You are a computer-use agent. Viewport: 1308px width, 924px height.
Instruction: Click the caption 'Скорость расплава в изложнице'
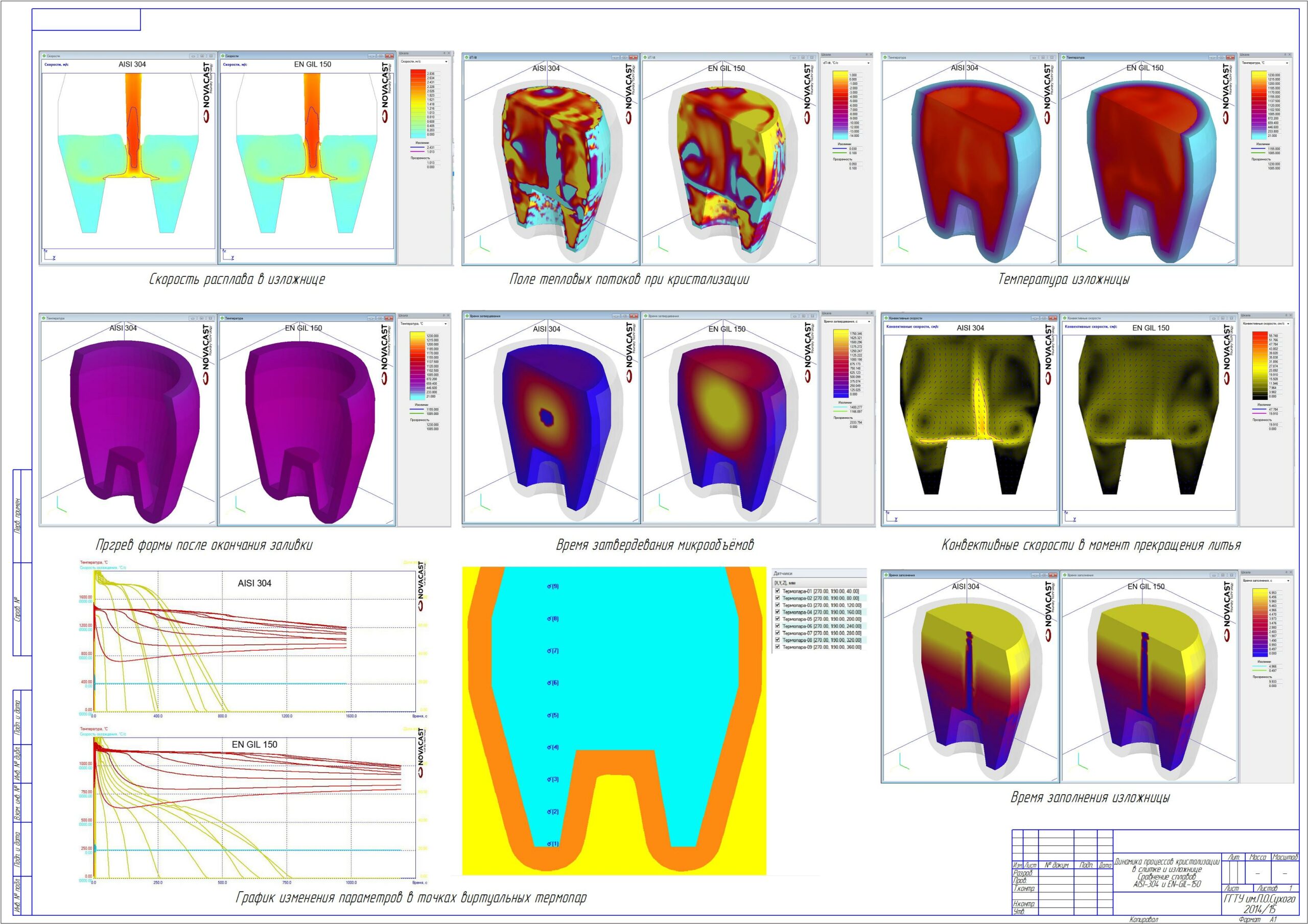[x=237, y=279]
